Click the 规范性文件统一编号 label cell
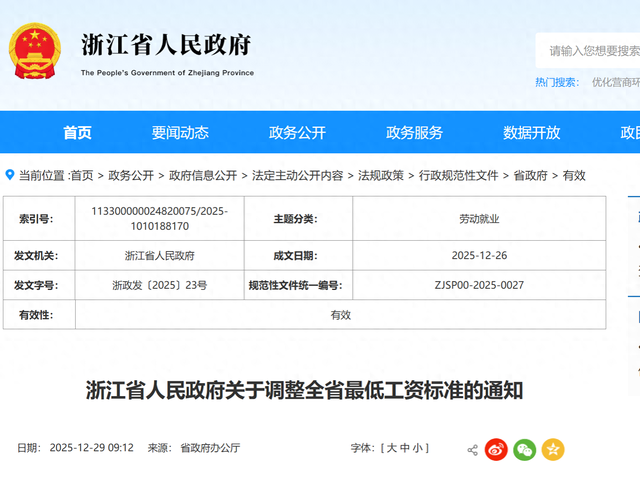 (298, 285)
